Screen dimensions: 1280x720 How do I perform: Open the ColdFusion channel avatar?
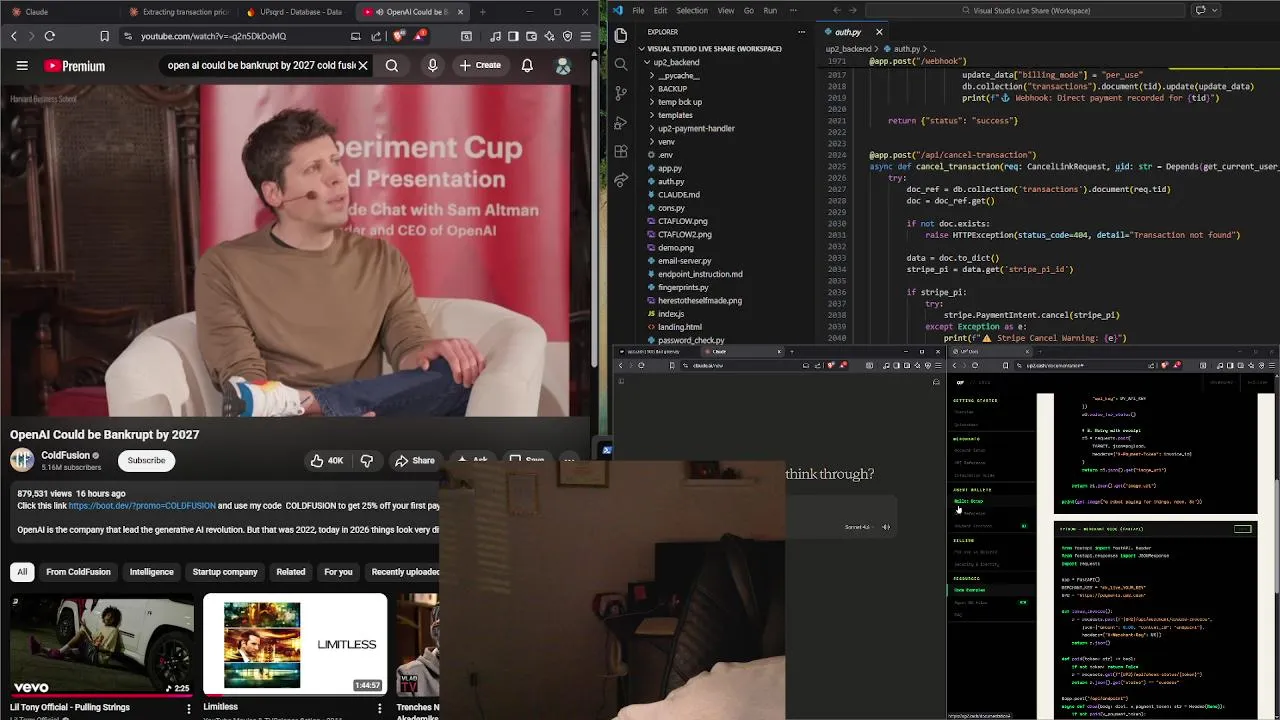coord(22,460)
